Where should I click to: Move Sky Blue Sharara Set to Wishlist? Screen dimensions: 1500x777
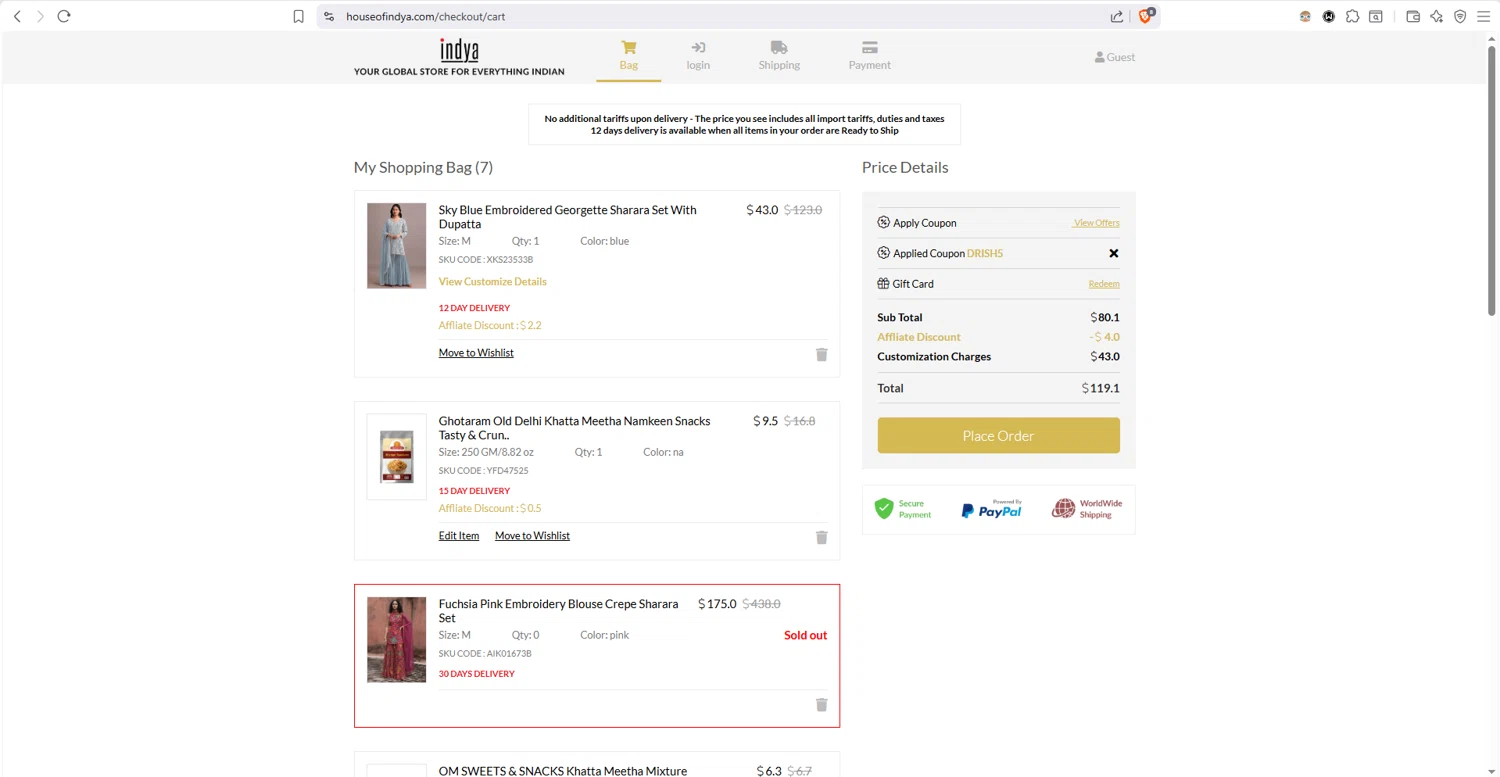476,353
